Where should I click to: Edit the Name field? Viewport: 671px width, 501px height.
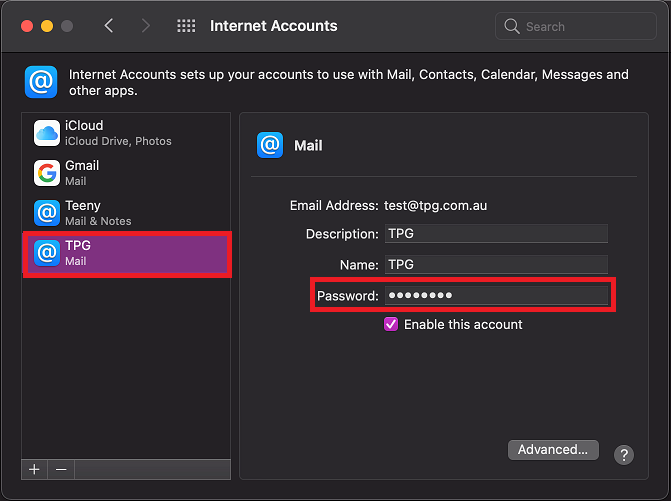pyautogui.click(x=496, y=264)
